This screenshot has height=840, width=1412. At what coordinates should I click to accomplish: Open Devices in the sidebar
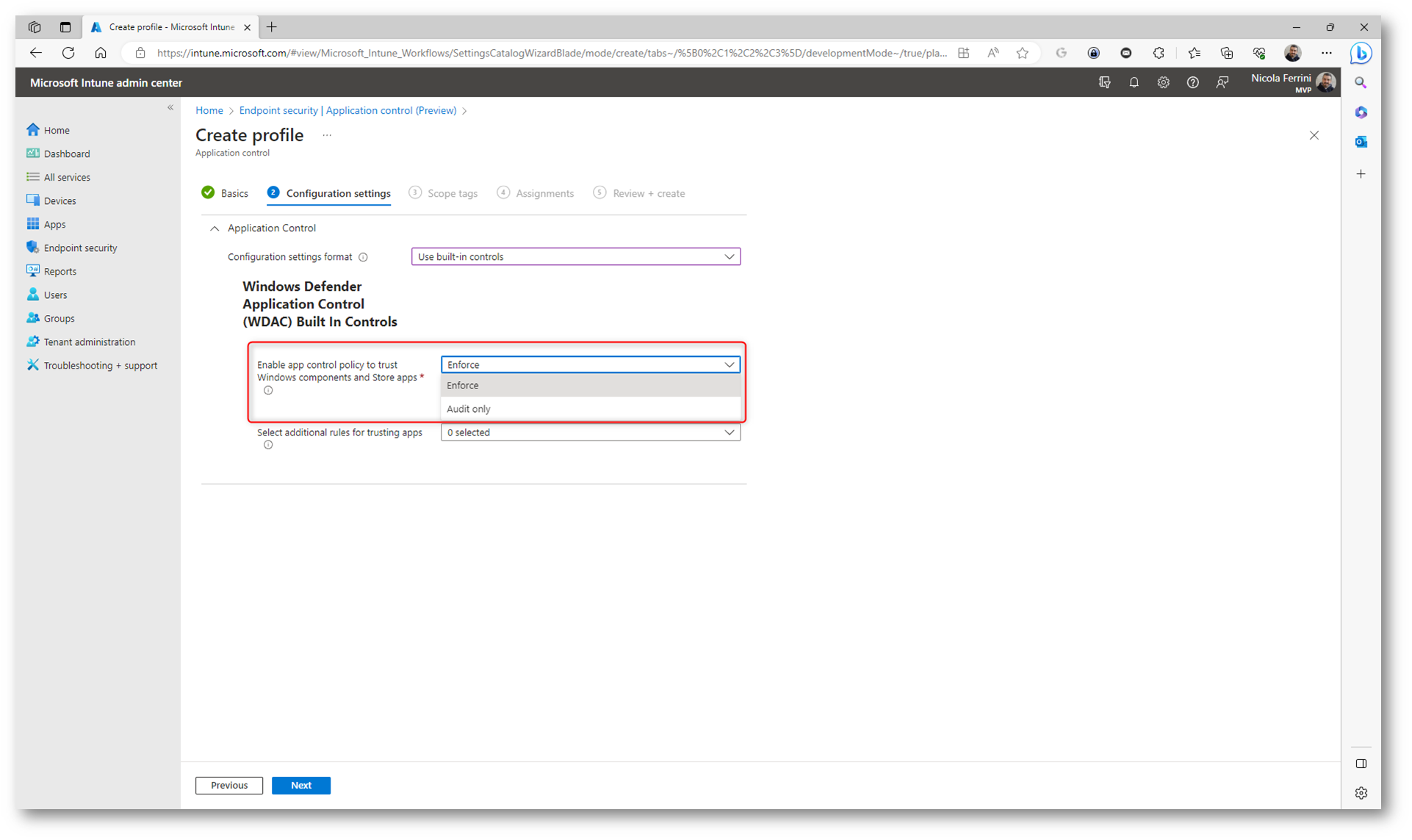click(x=51, y=200)
